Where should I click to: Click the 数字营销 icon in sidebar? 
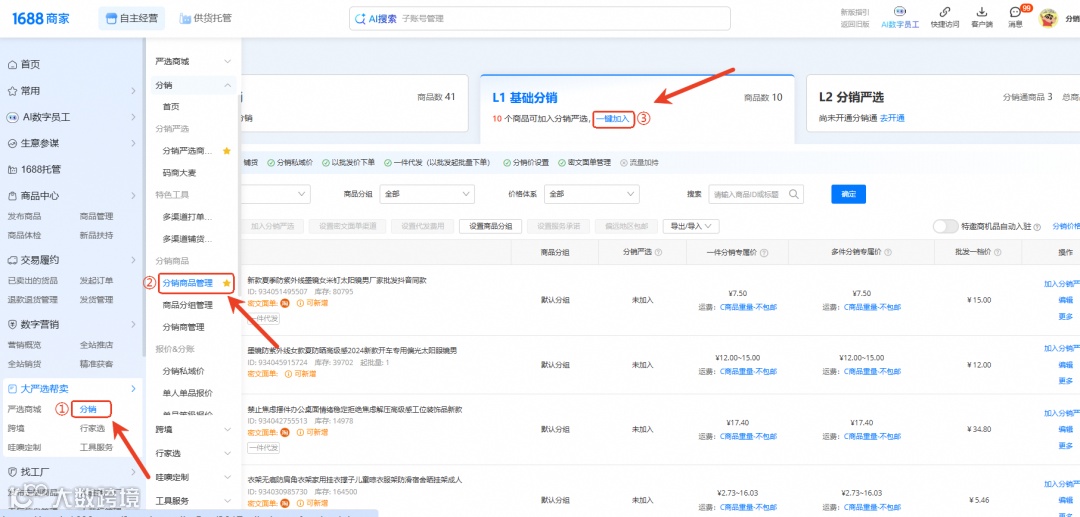click(x=12, y=324)
